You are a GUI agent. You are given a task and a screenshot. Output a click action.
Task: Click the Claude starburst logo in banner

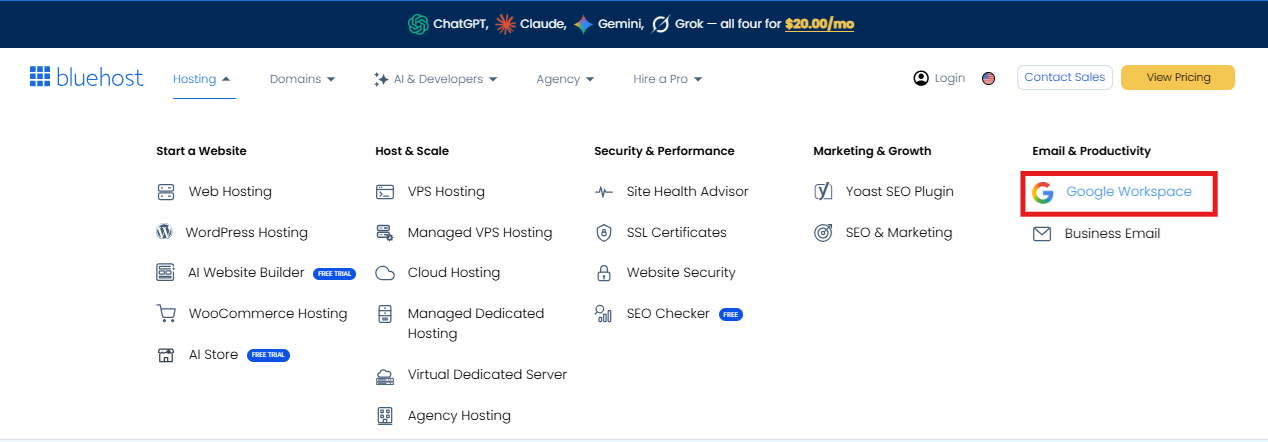506,24
